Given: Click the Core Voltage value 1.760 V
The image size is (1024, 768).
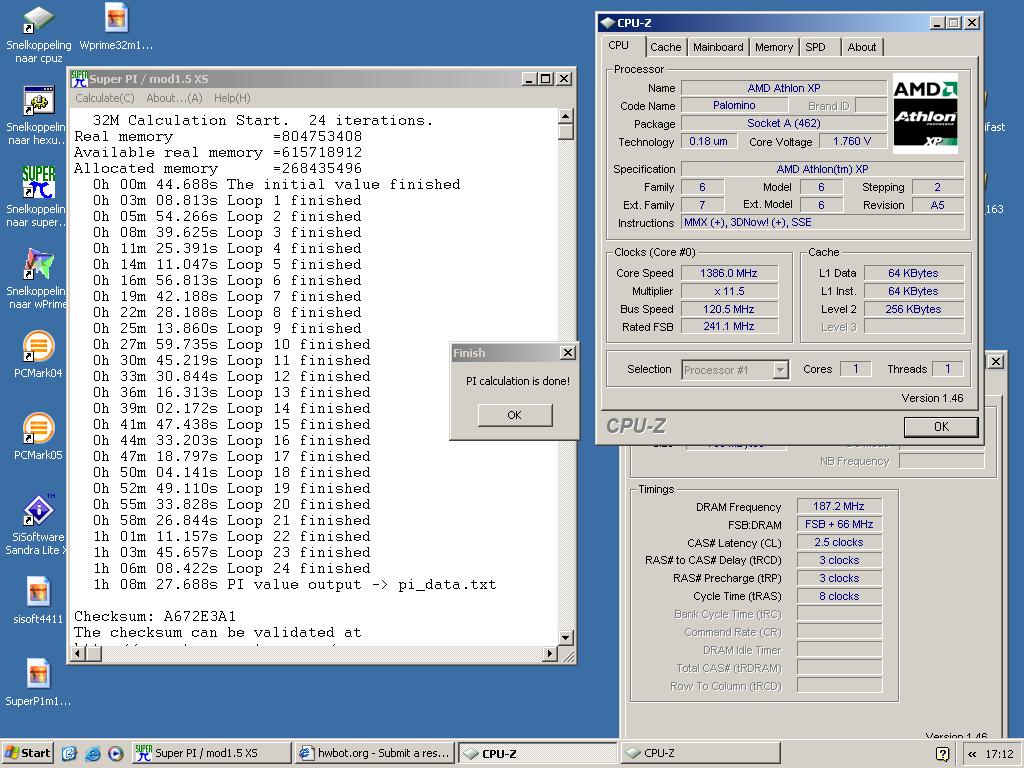Looking at the screenshot, I should click(x=852, y=141).
